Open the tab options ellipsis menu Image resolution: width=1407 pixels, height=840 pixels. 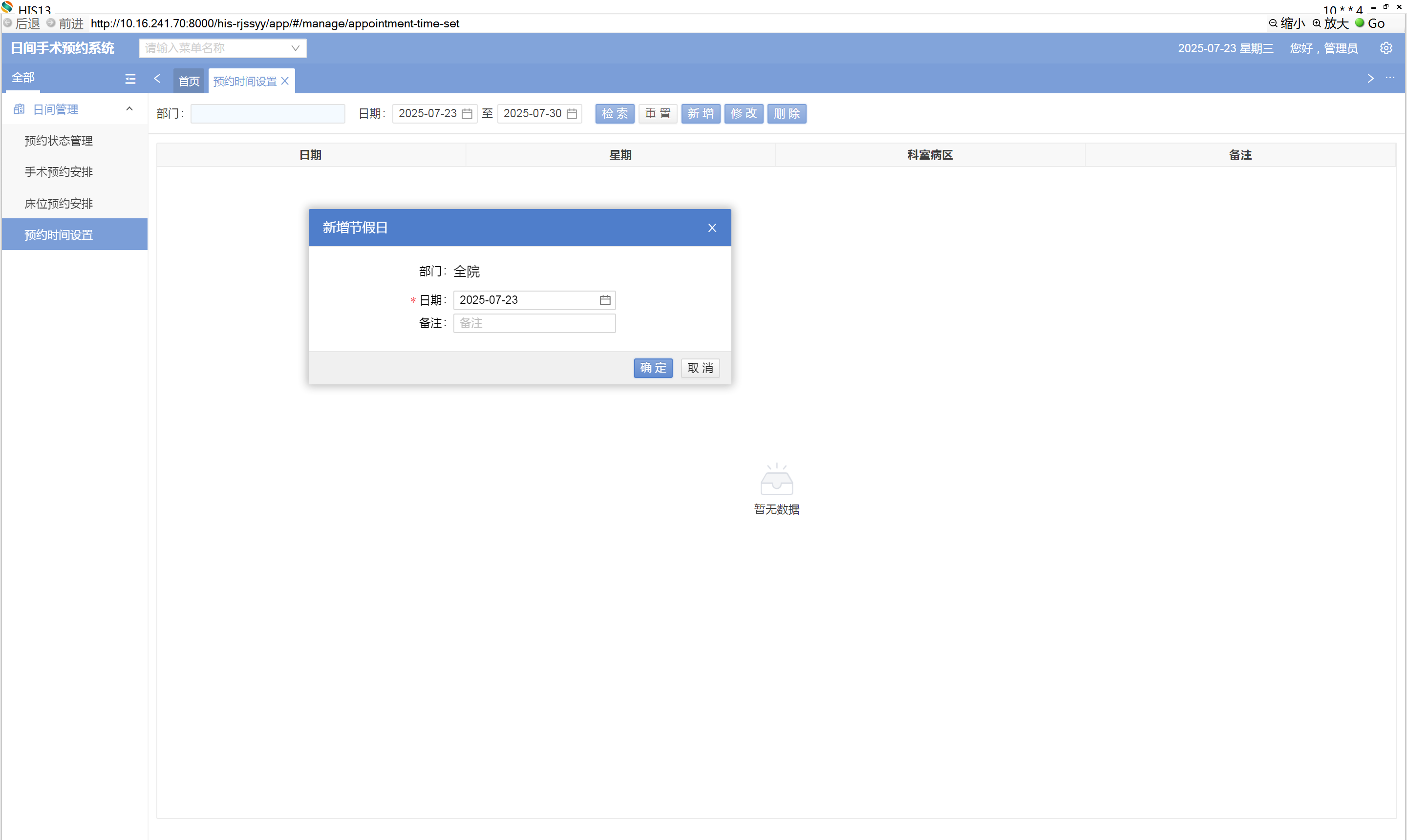click(x=1389, y=78)
